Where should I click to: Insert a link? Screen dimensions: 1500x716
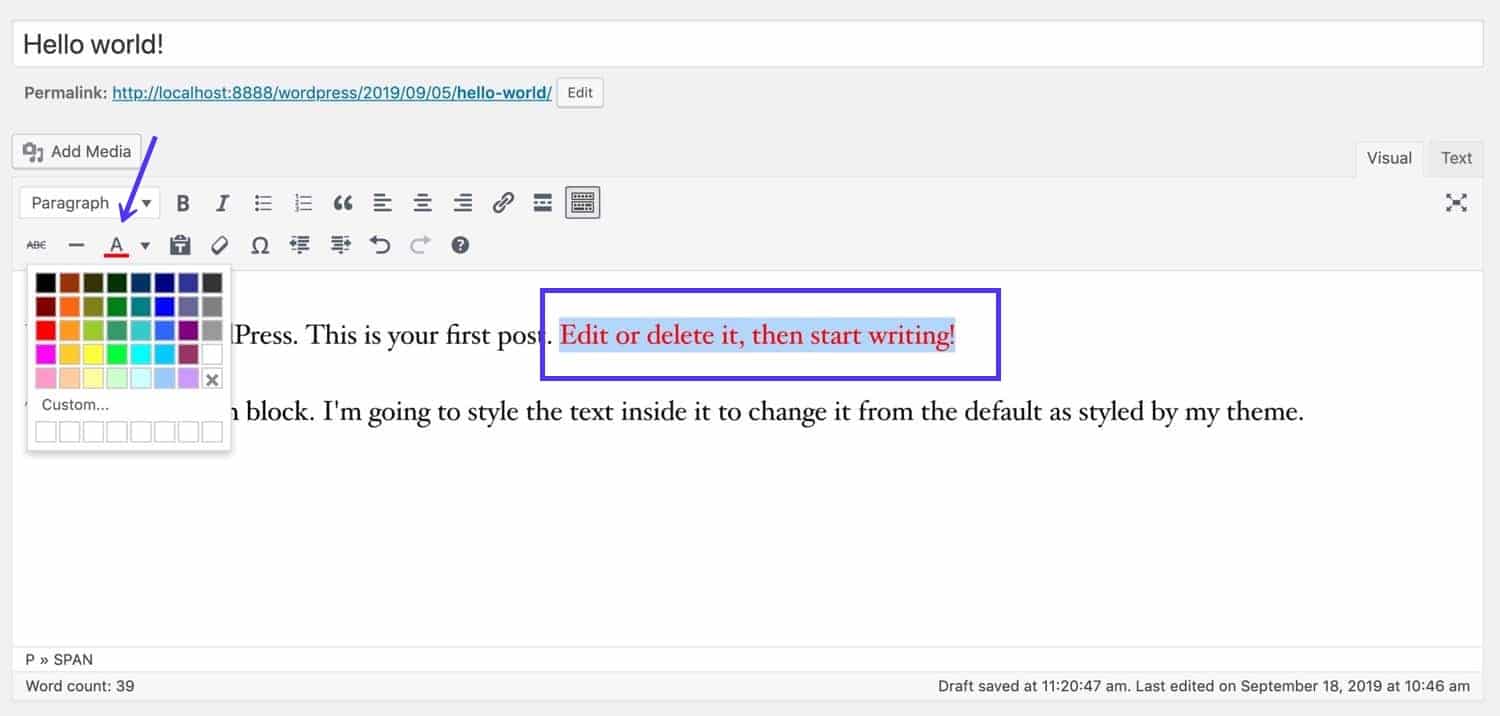(503, 202)
